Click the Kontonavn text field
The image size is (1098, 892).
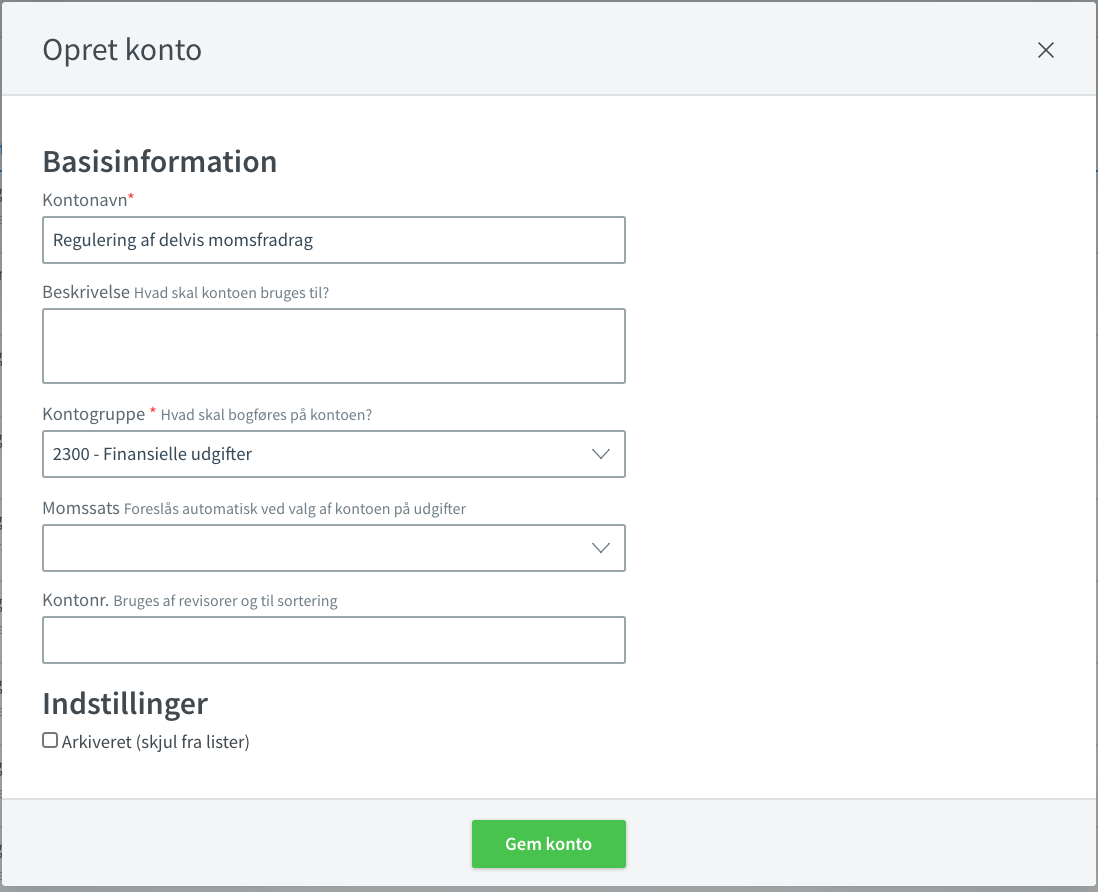tap(334, 240)
